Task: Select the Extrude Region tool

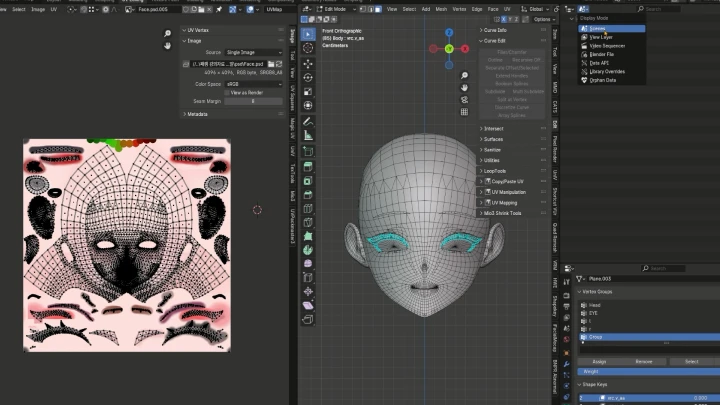Action: click(308, 167)
